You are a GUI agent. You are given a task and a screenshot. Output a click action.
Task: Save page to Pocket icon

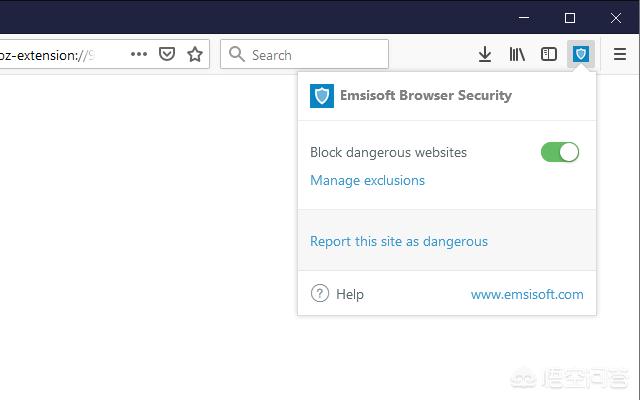(167, 54)
